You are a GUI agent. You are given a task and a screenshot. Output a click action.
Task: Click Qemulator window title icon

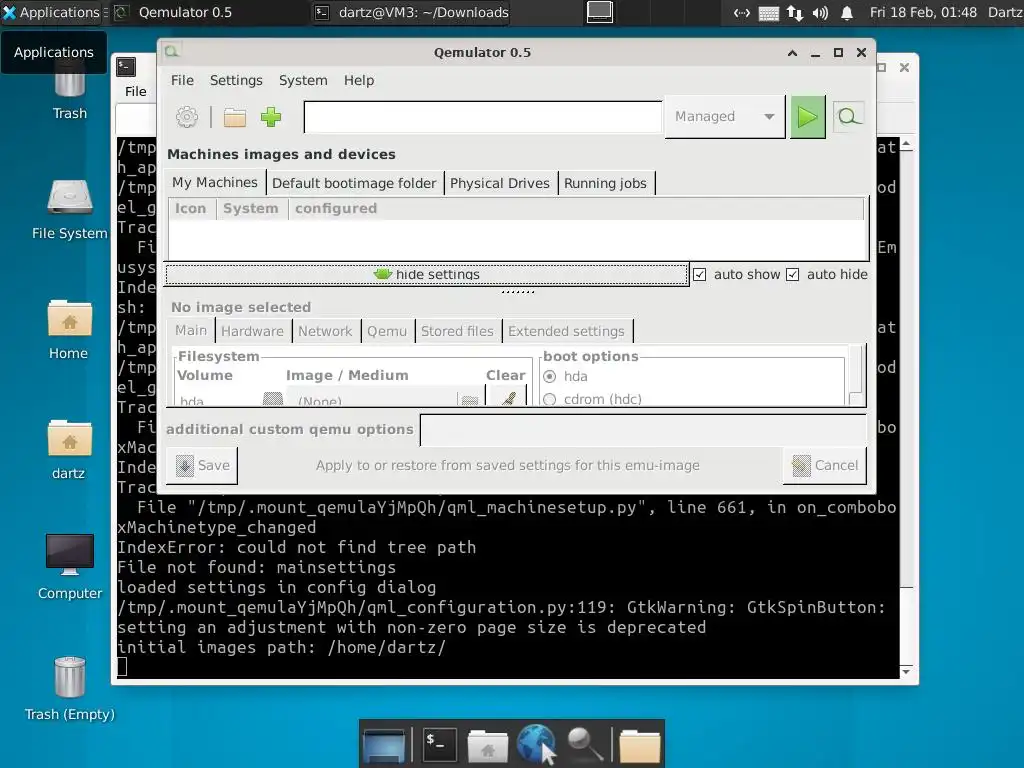pos(171,52)
